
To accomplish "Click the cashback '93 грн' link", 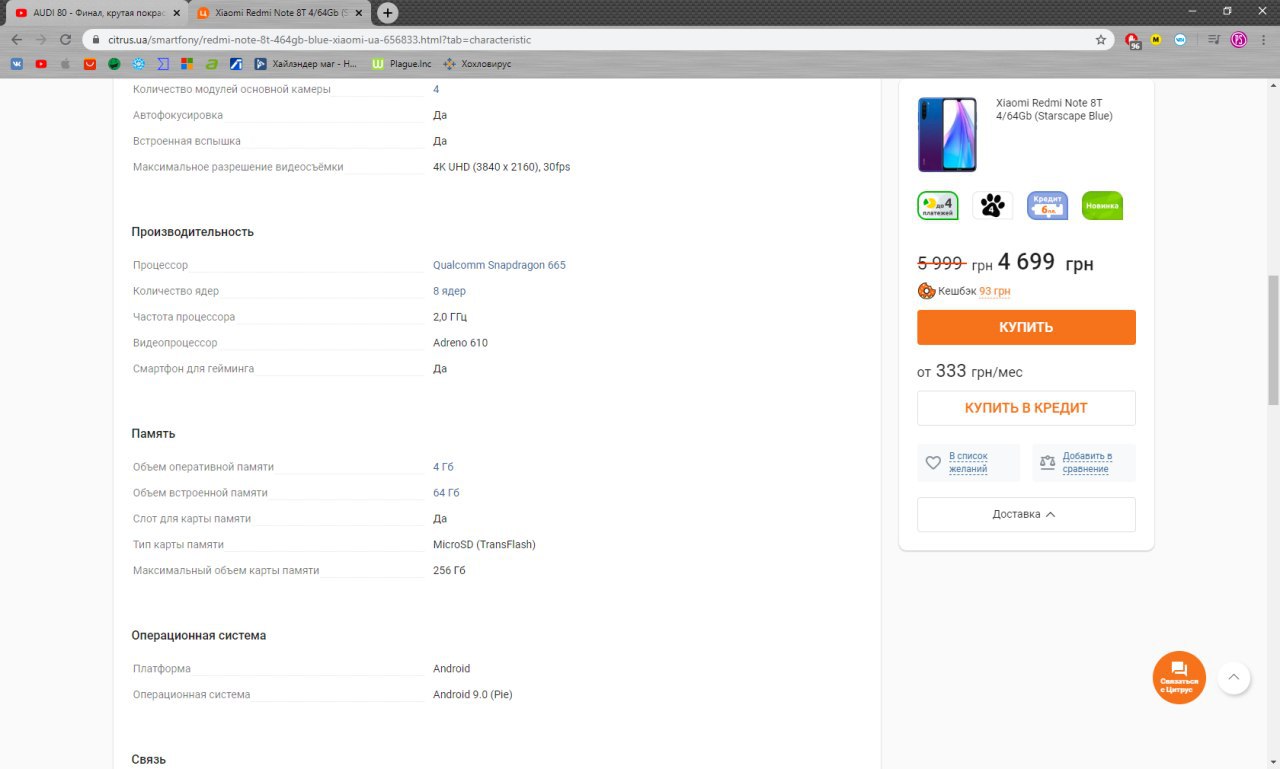I will tap(994, 291).
